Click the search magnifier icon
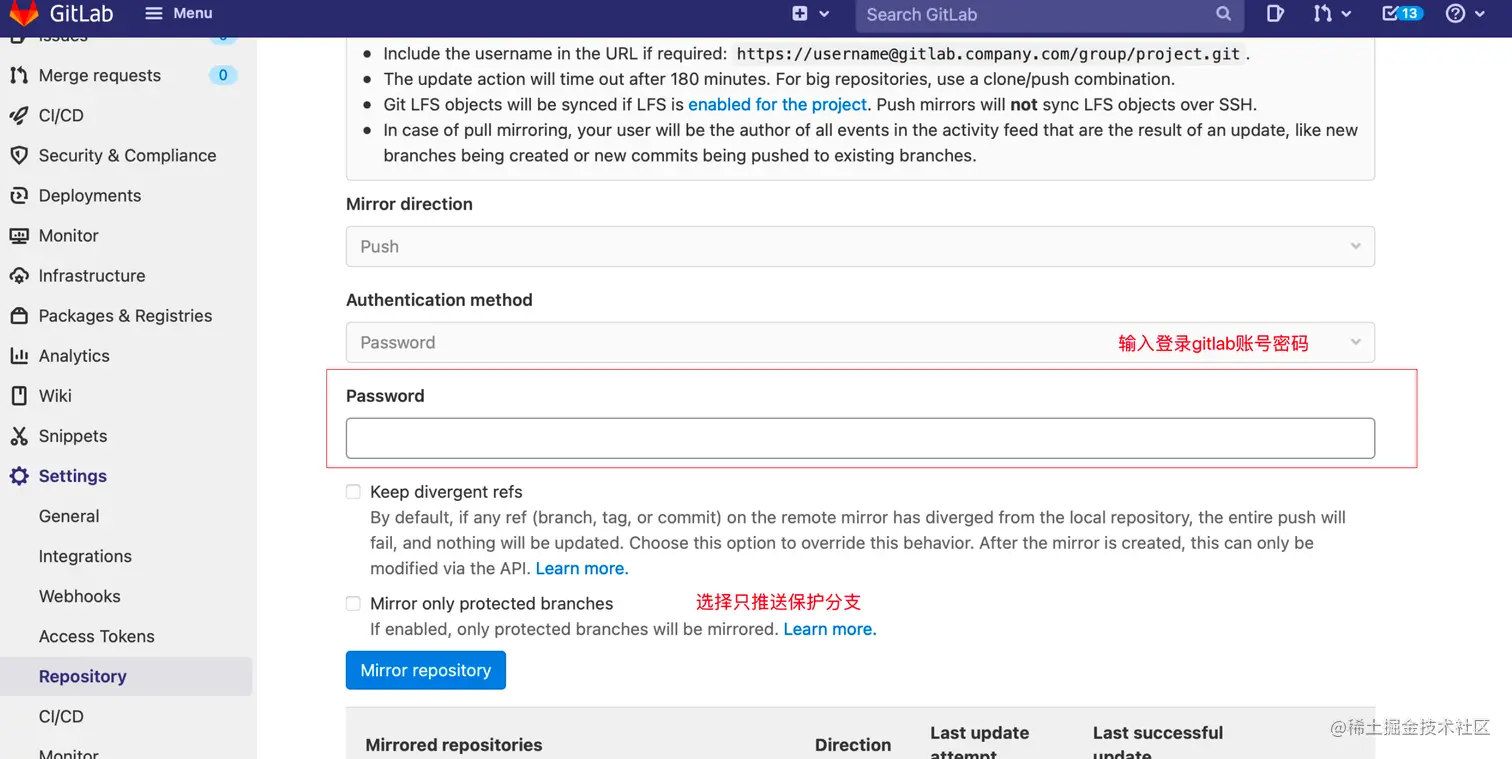This screenshot has width=1512, height=759. 1223,13
